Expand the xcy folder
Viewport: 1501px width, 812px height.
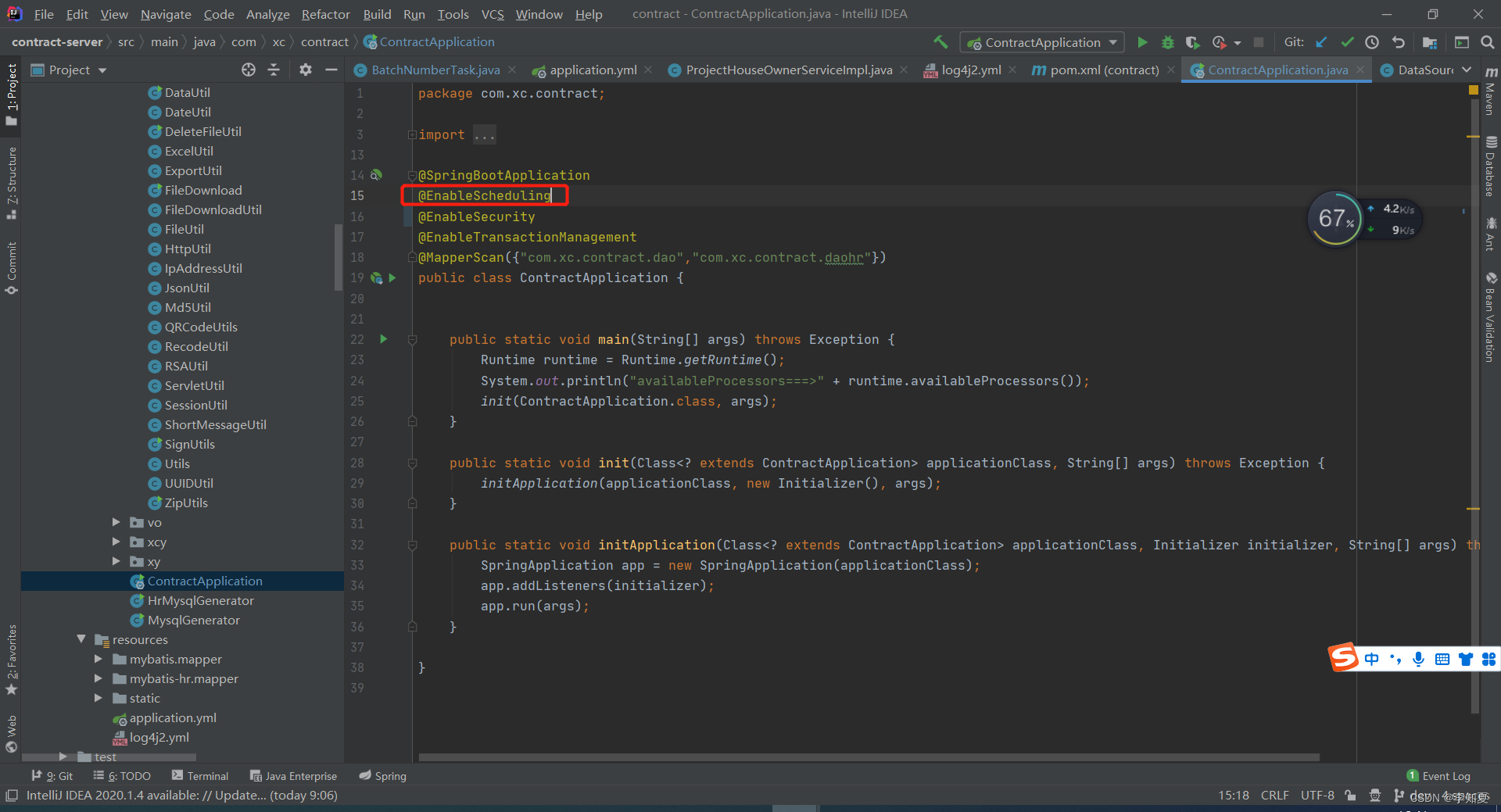coord(116,542)
